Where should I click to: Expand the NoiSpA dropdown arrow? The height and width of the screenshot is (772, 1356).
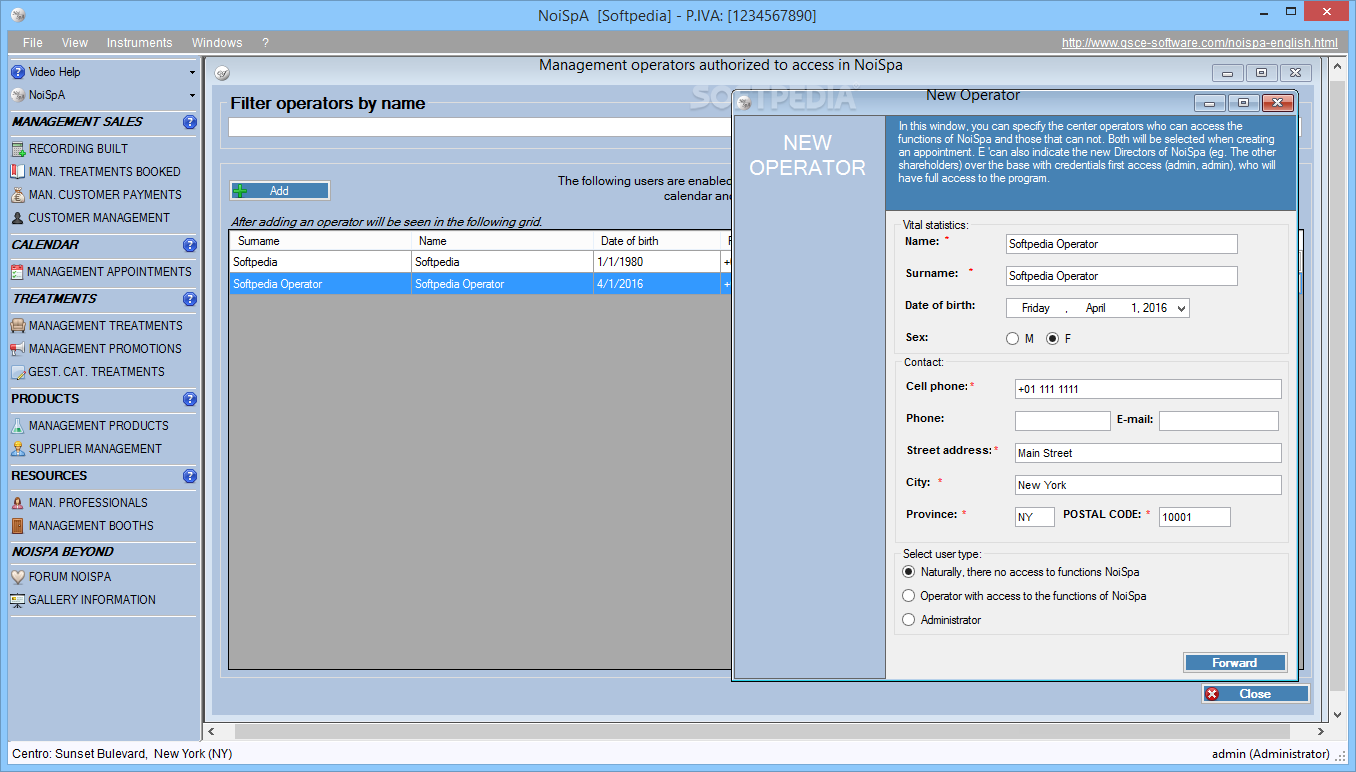coord(192,95)
